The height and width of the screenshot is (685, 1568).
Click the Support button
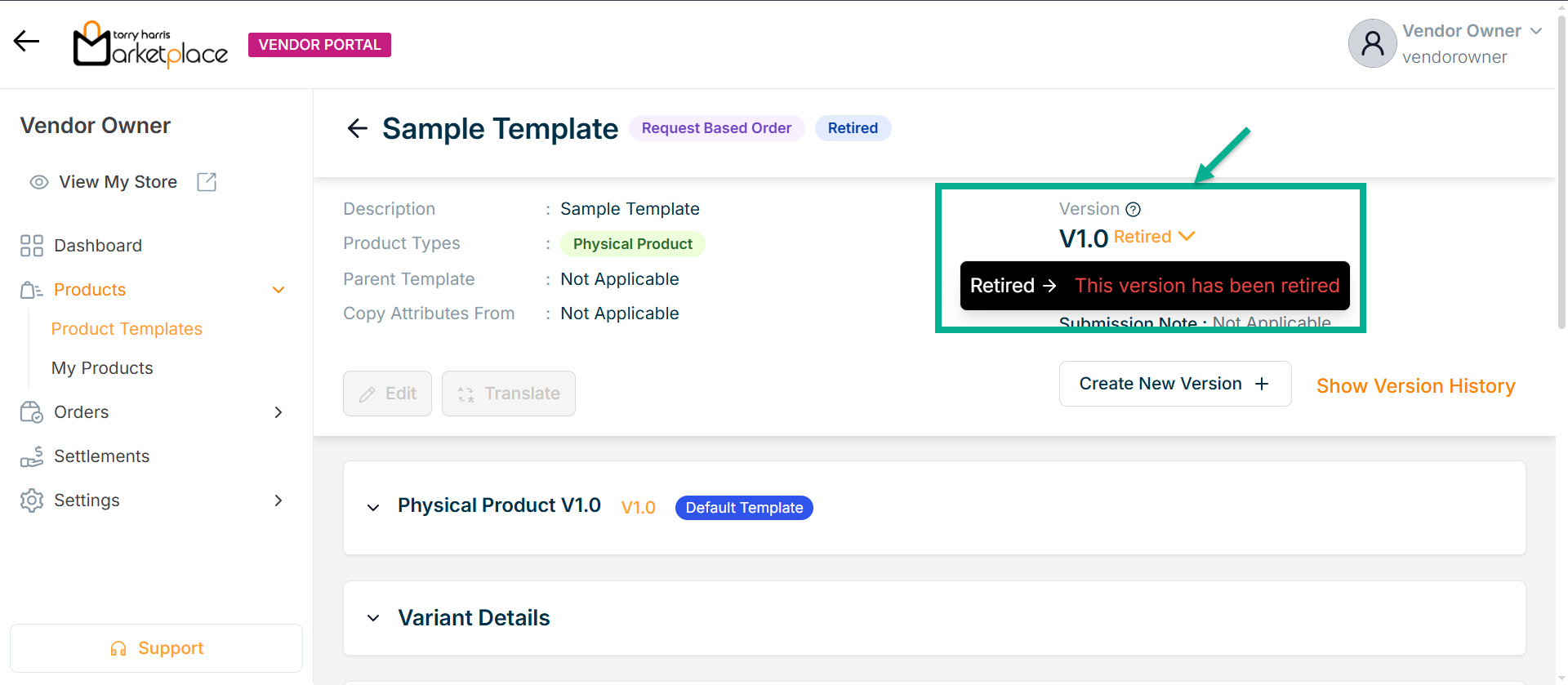pyautogui.click(x=156, y=648)
